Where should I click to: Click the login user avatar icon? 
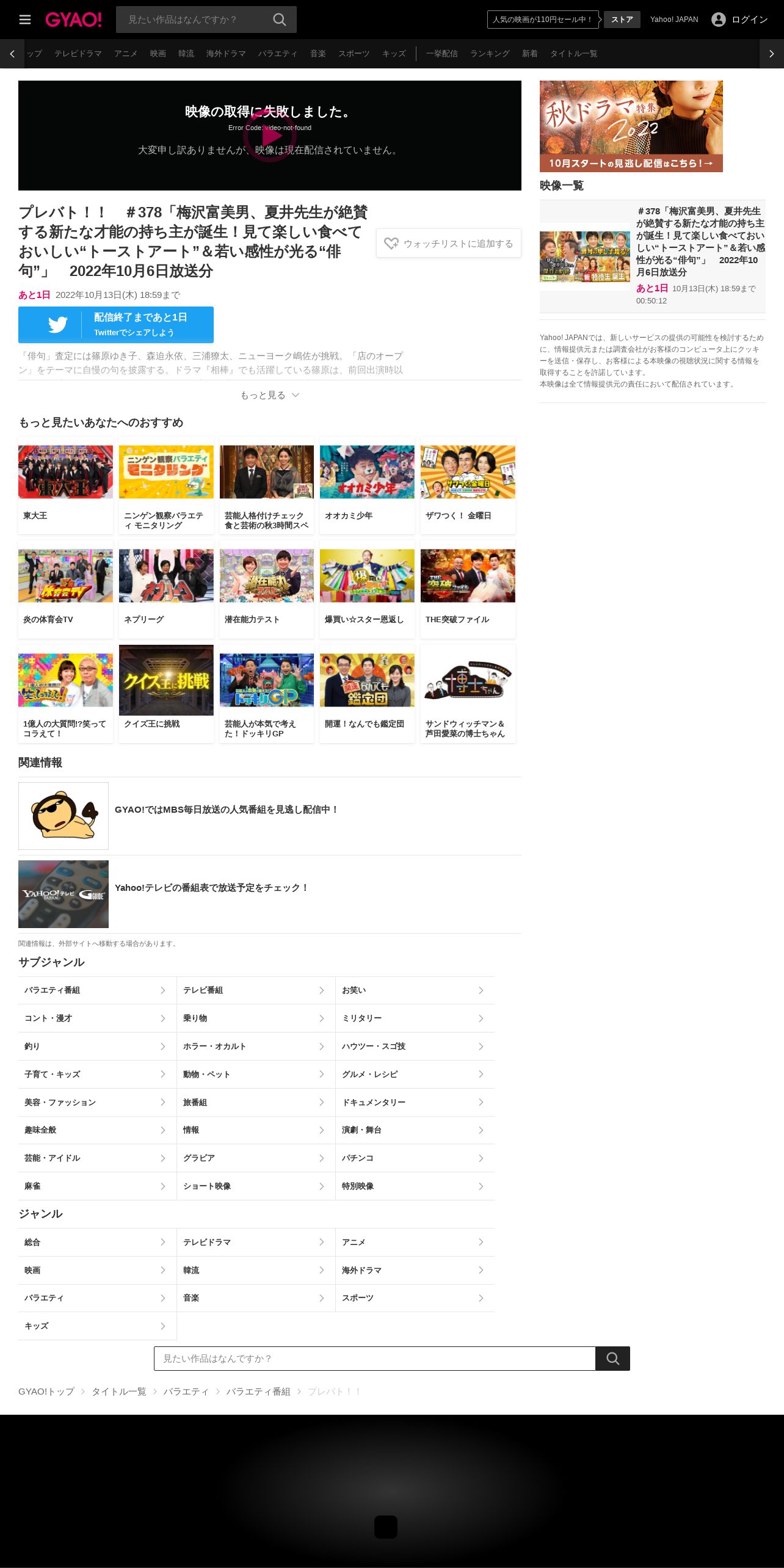pos(719,20)
